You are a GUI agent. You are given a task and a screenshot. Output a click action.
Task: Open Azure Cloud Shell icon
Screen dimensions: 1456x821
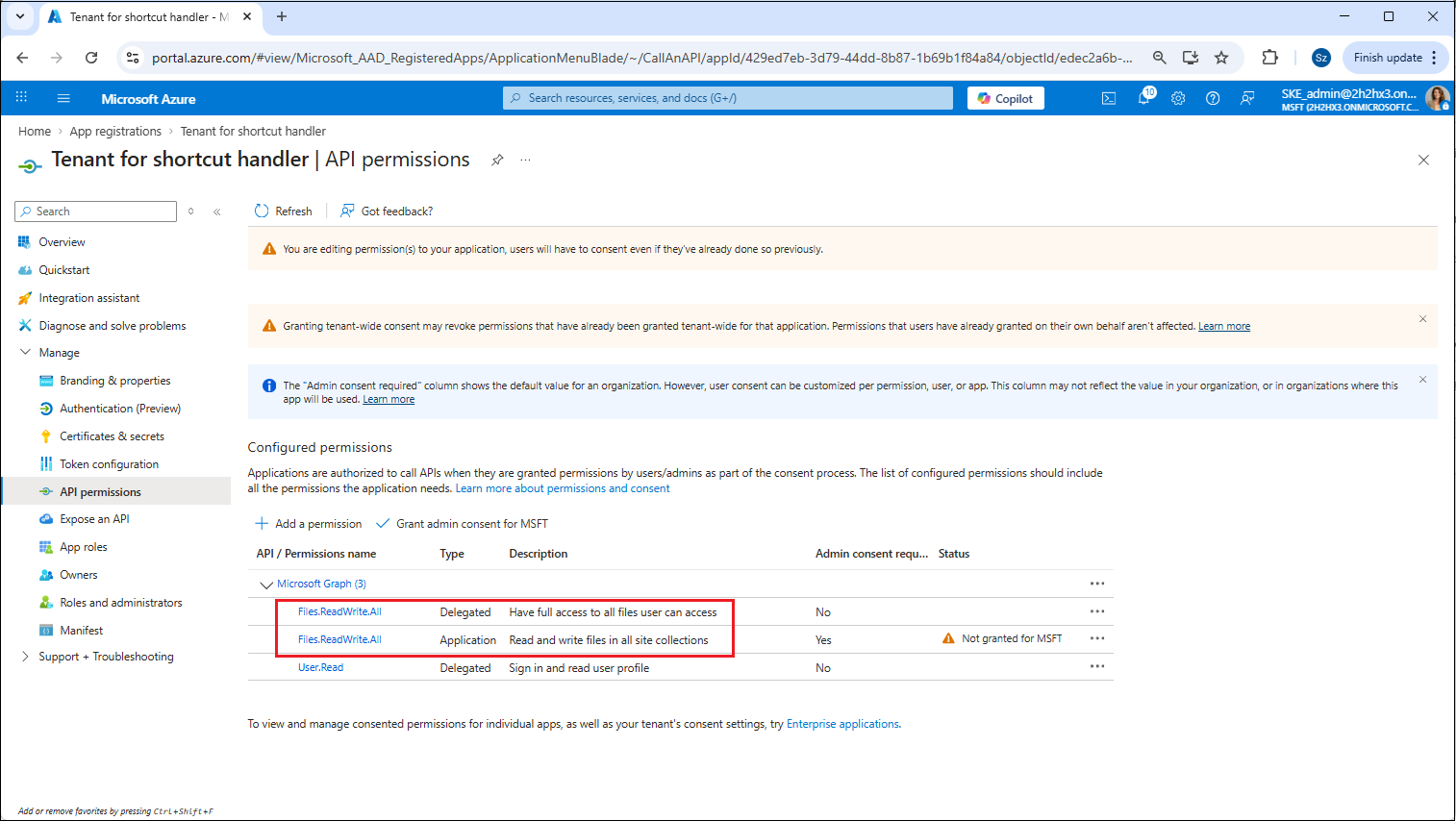point(1109,98)
